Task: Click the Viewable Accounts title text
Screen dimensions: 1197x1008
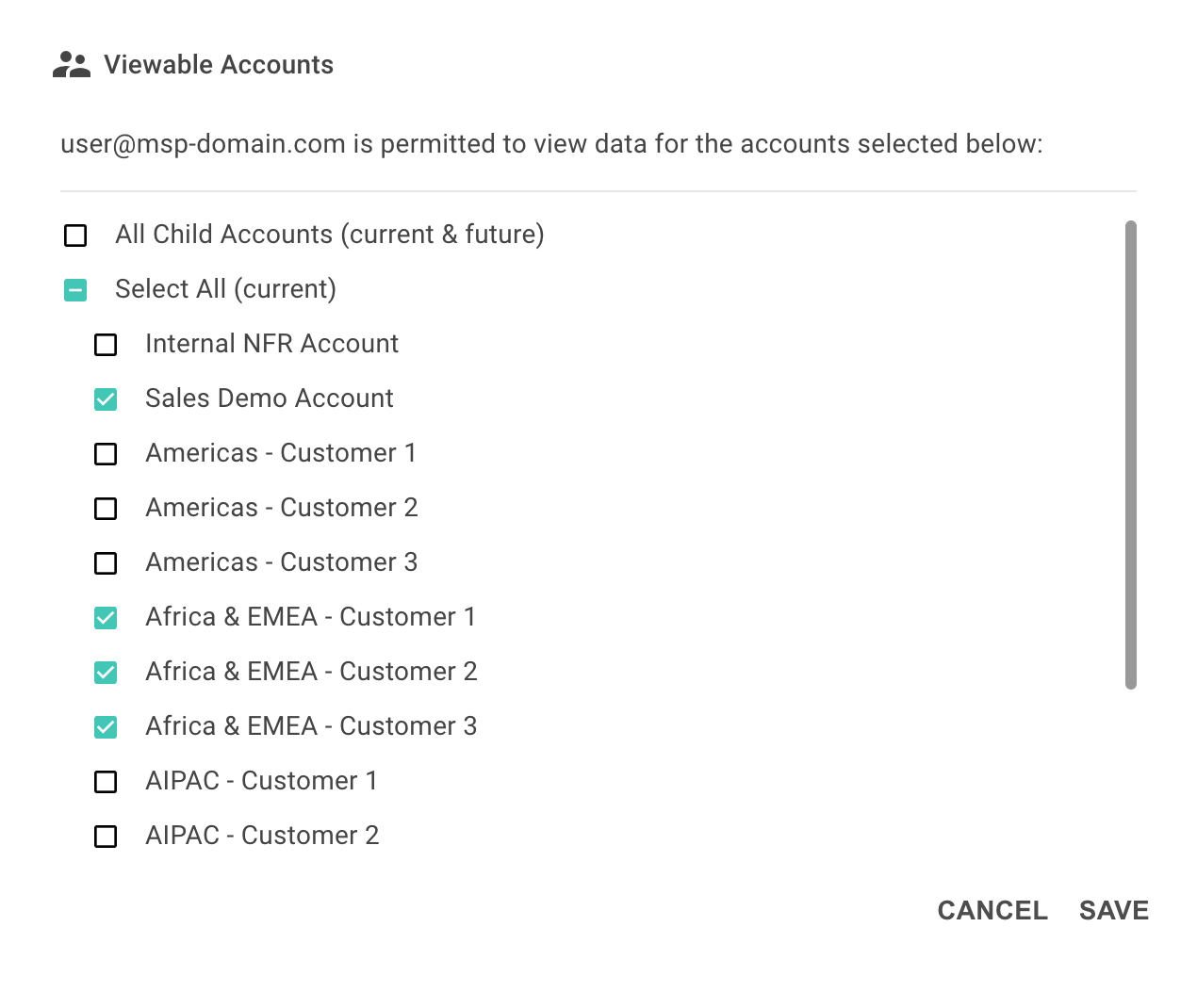Action: [219, 65]
